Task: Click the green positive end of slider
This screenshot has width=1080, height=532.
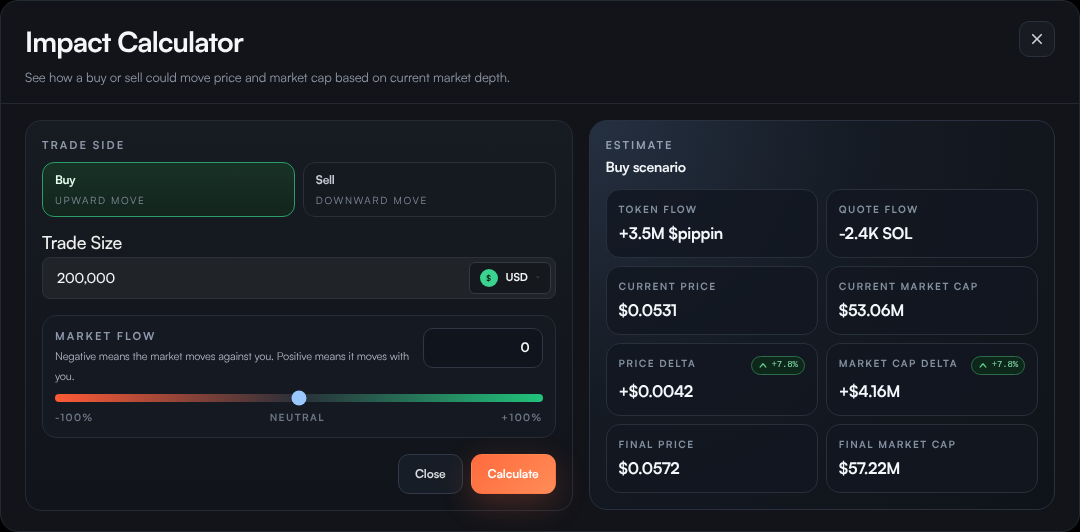Action: pyautogui.click(x=536, y=398)
